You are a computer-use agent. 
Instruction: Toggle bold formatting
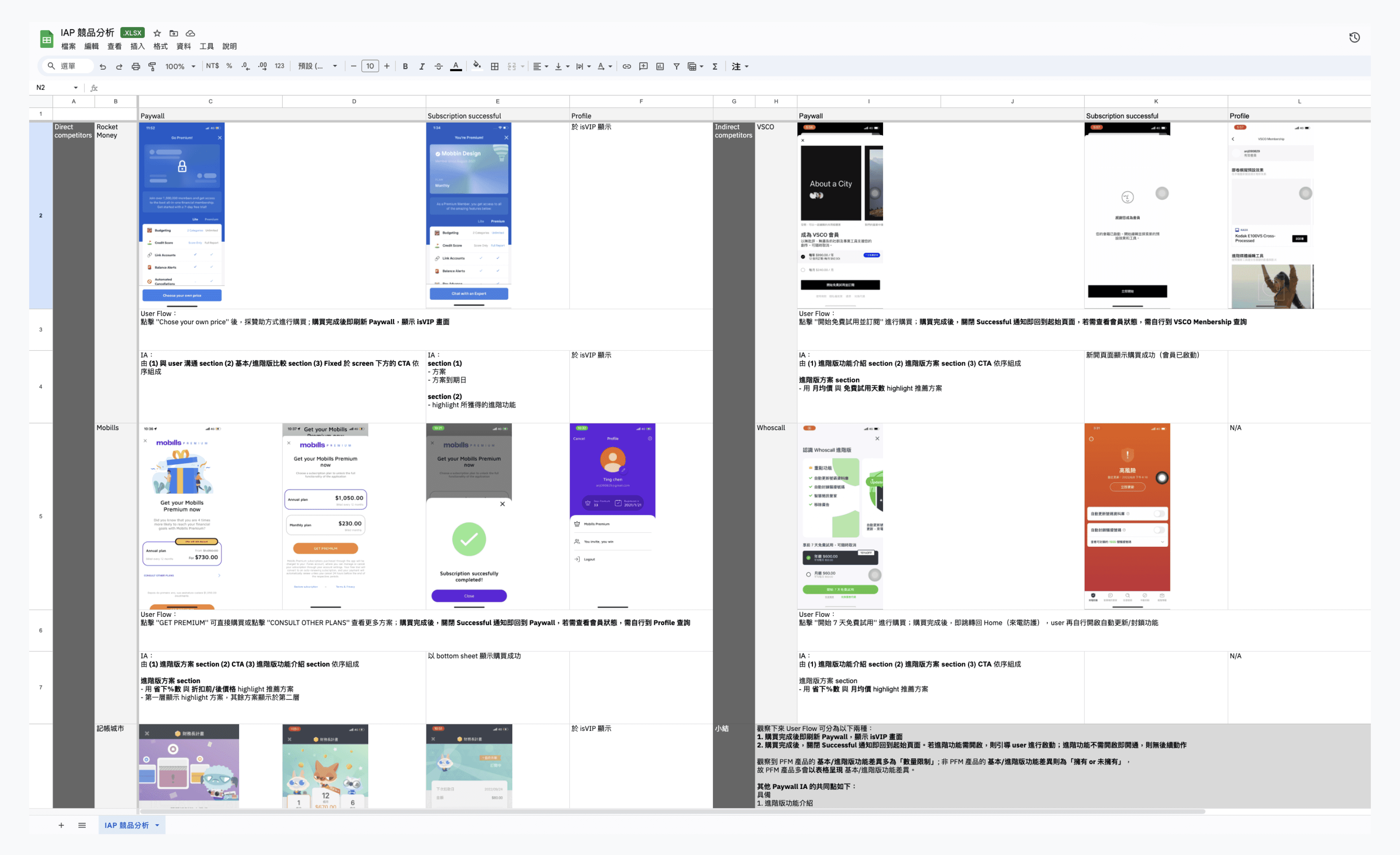pos(405,66)
